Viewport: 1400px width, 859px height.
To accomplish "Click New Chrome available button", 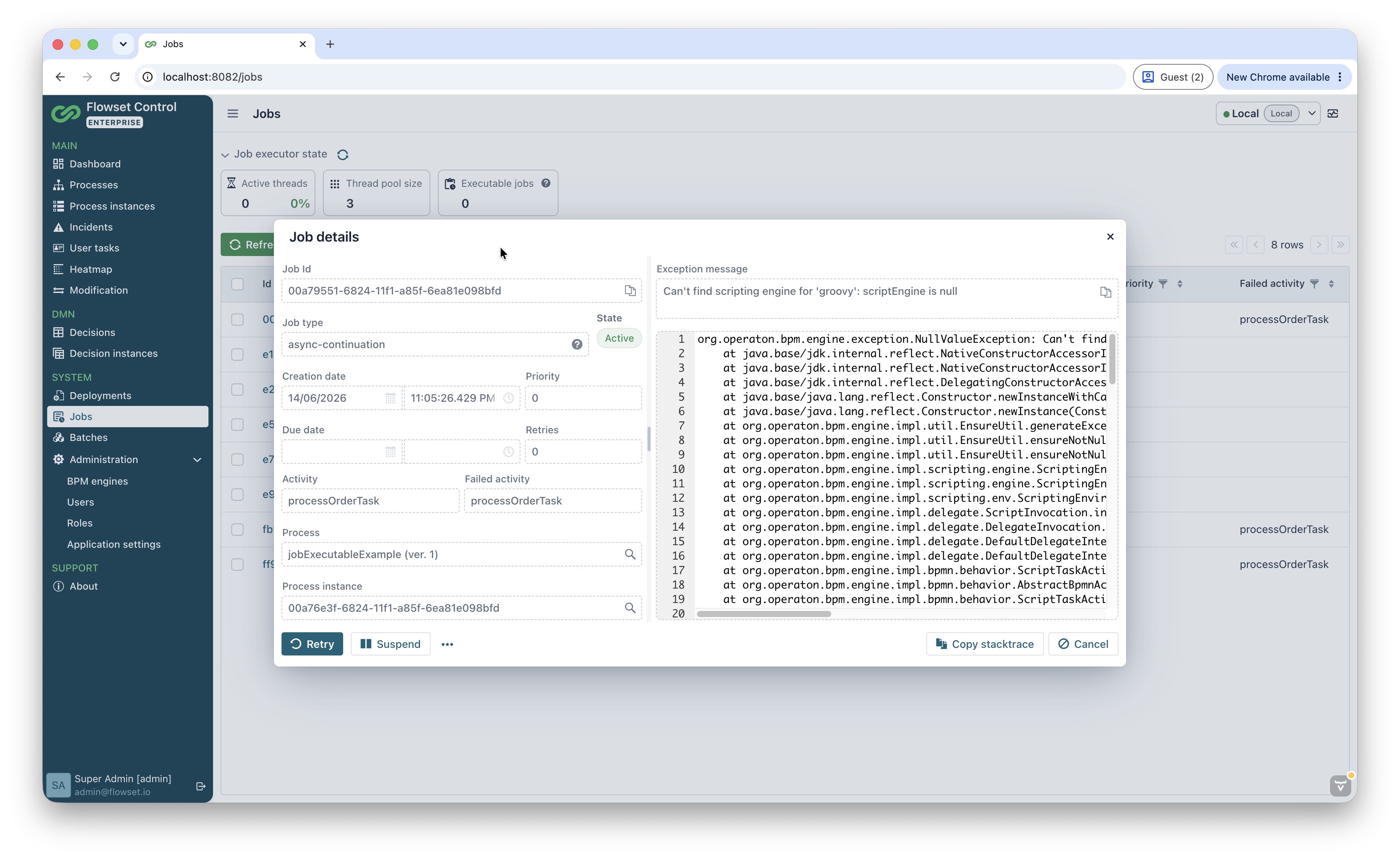I will (x=1284, y=77).
